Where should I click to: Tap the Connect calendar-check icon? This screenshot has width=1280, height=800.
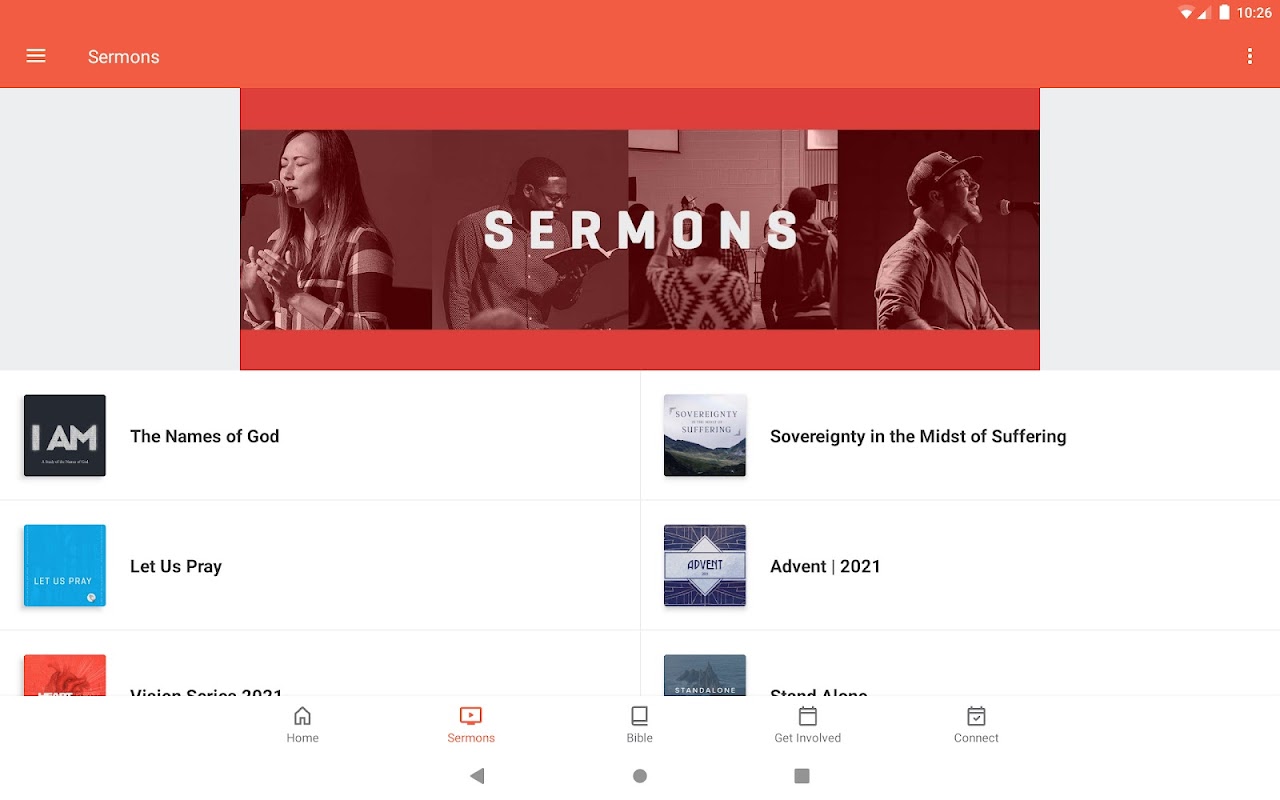click(x=976, y=716)
